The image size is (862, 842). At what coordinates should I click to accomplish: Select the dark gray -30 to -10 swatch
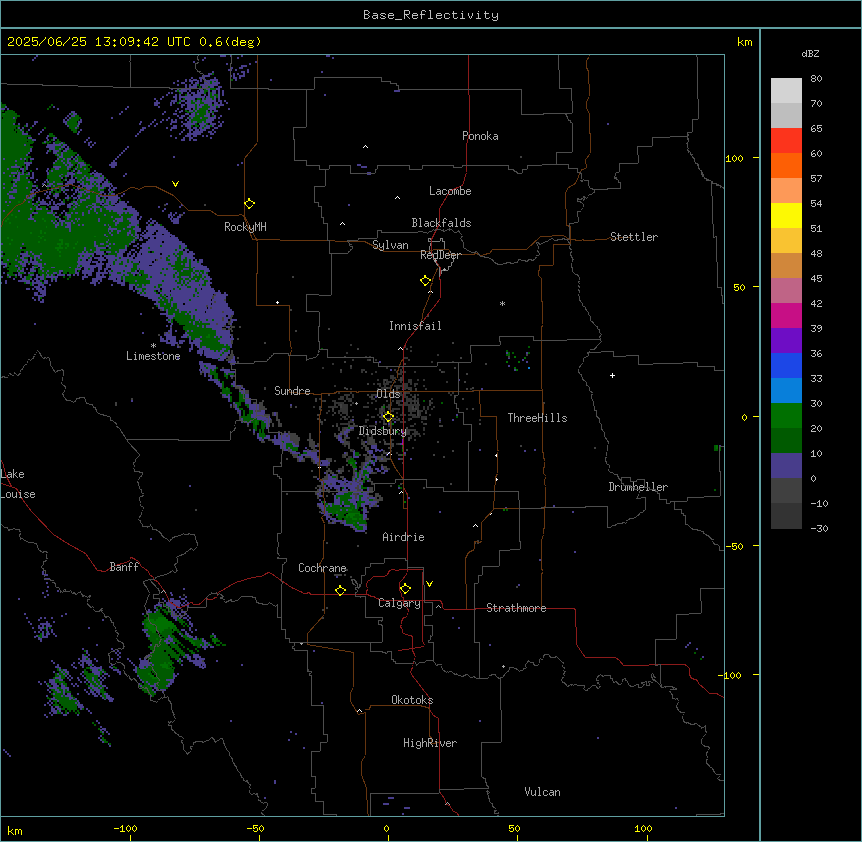(786, 516)
